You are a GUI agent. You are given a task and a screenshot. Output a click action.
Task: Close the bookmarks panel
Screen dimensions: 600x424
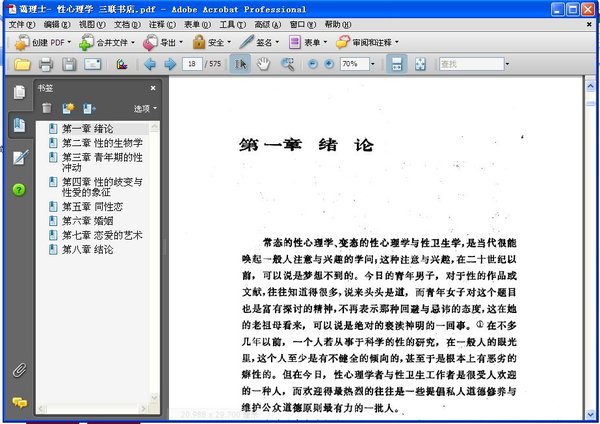[154, 88]
